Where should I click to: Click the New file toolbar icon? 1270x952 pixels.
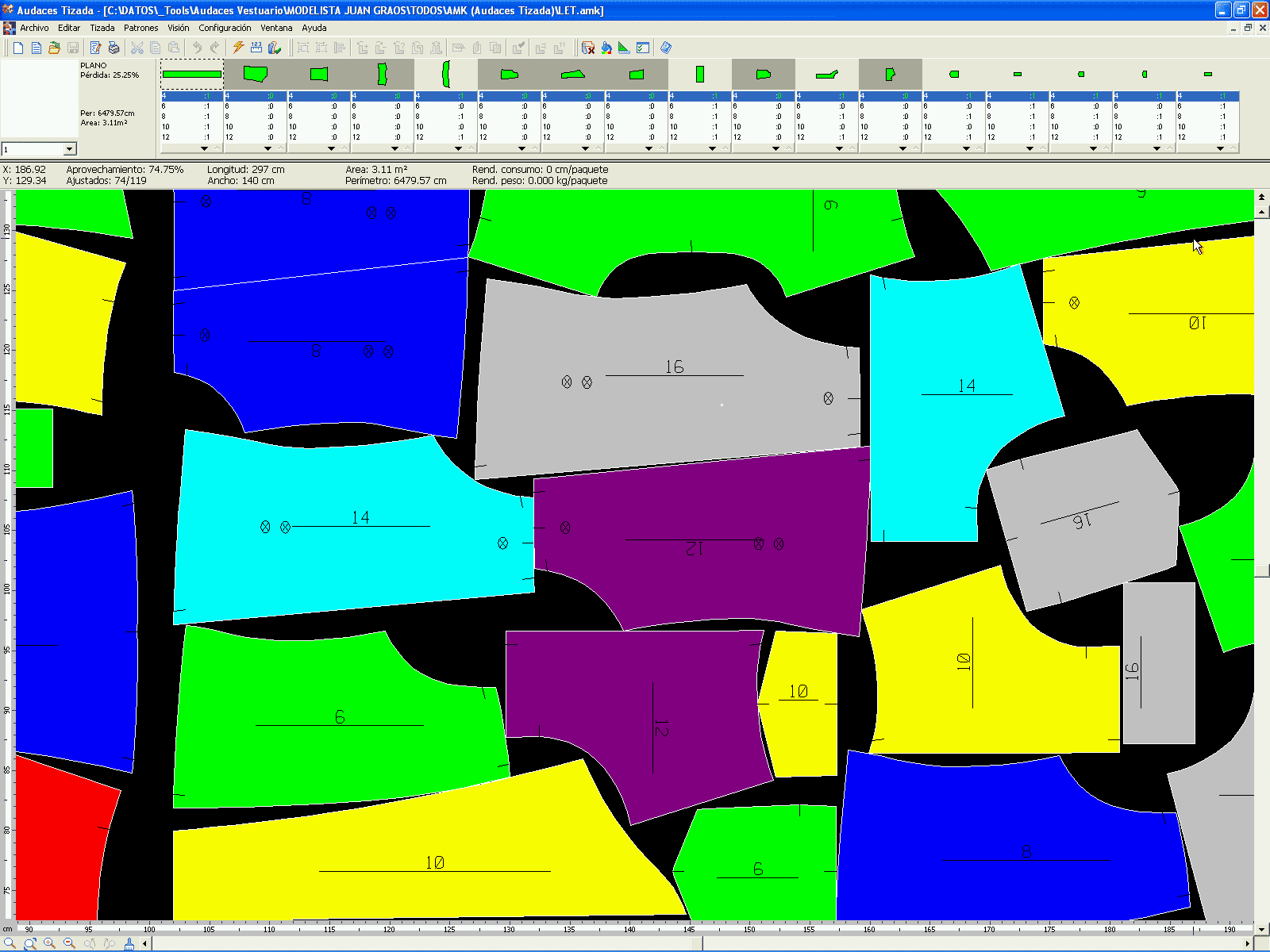pyautogui.click(x=18, y=48)
